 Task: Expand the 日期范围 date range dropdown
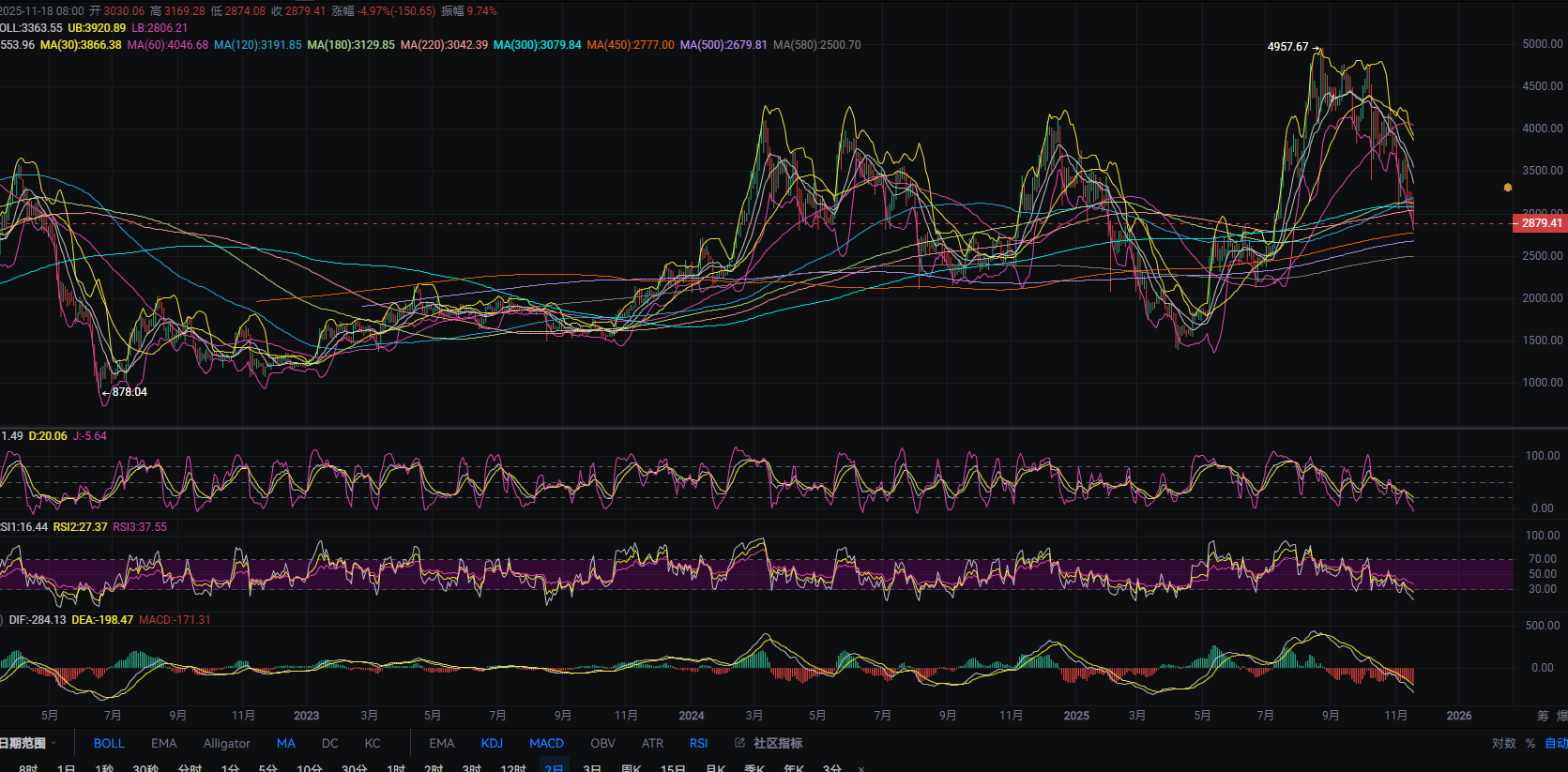pyautogui.click(x=26, y=743)
